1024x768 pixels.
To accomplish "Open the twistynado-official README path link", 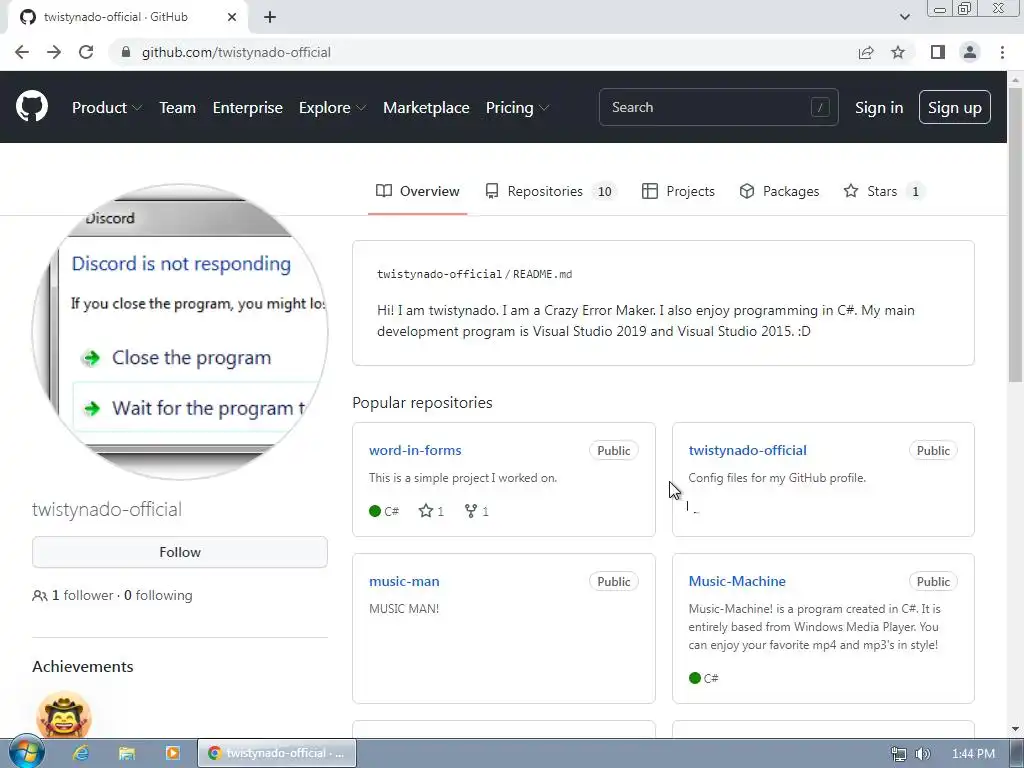I will pyautogui.click(x=440, y=274).
